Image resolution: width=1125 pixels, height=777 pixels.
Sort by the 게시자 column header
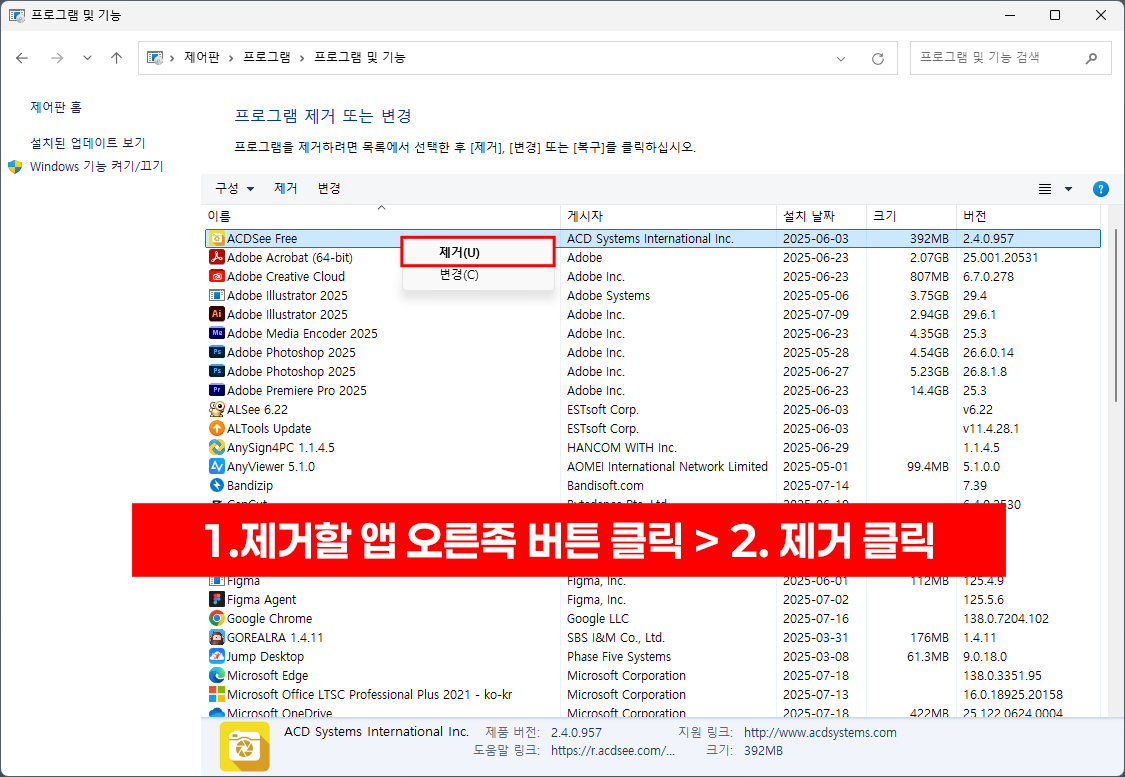(x=668, y=216)
